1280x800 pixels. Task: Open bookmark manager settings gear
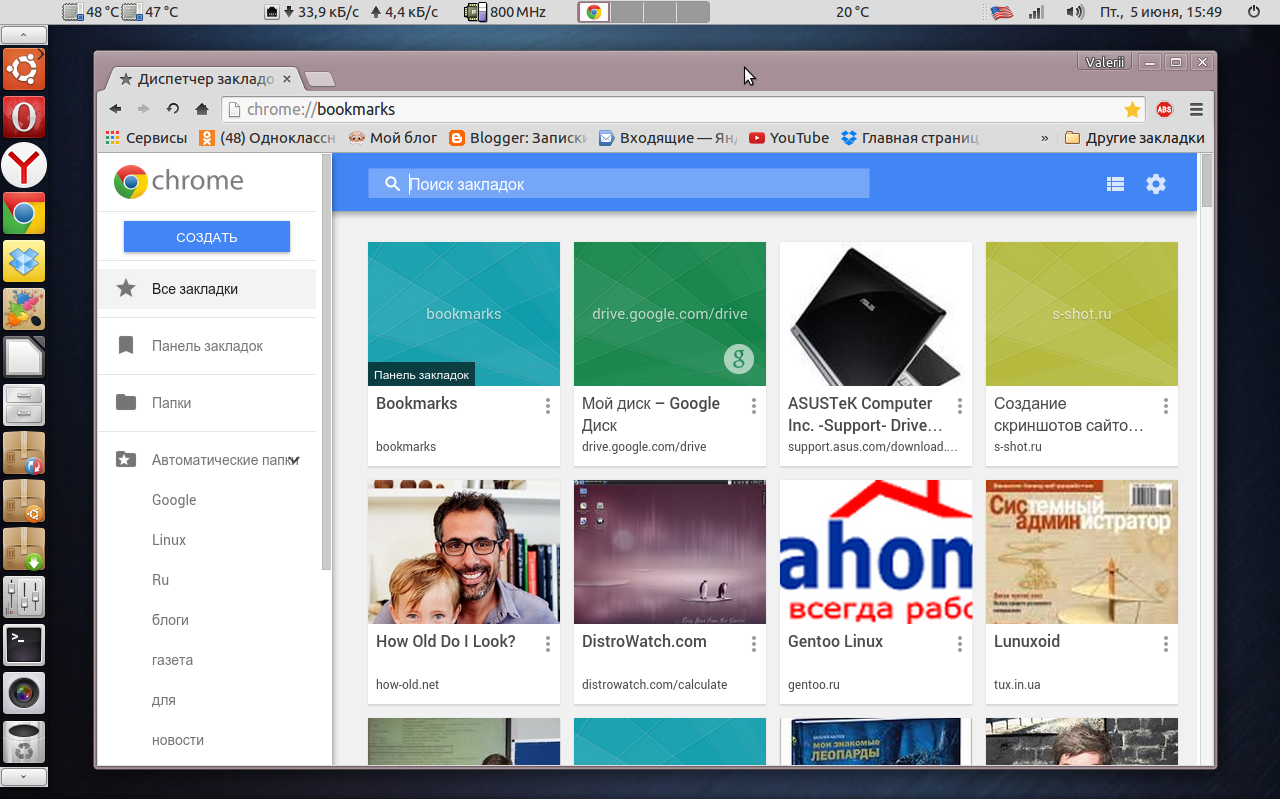[1156, 184]
